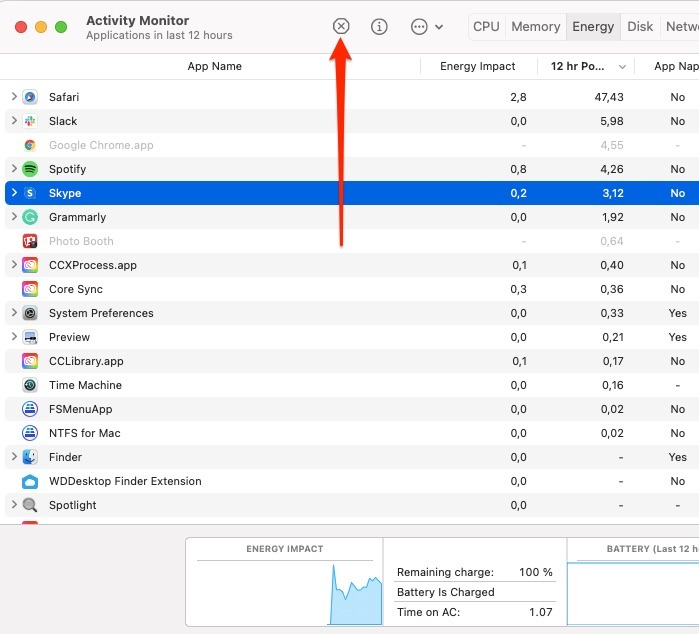Expand the Safari process row

coord(14,96)
